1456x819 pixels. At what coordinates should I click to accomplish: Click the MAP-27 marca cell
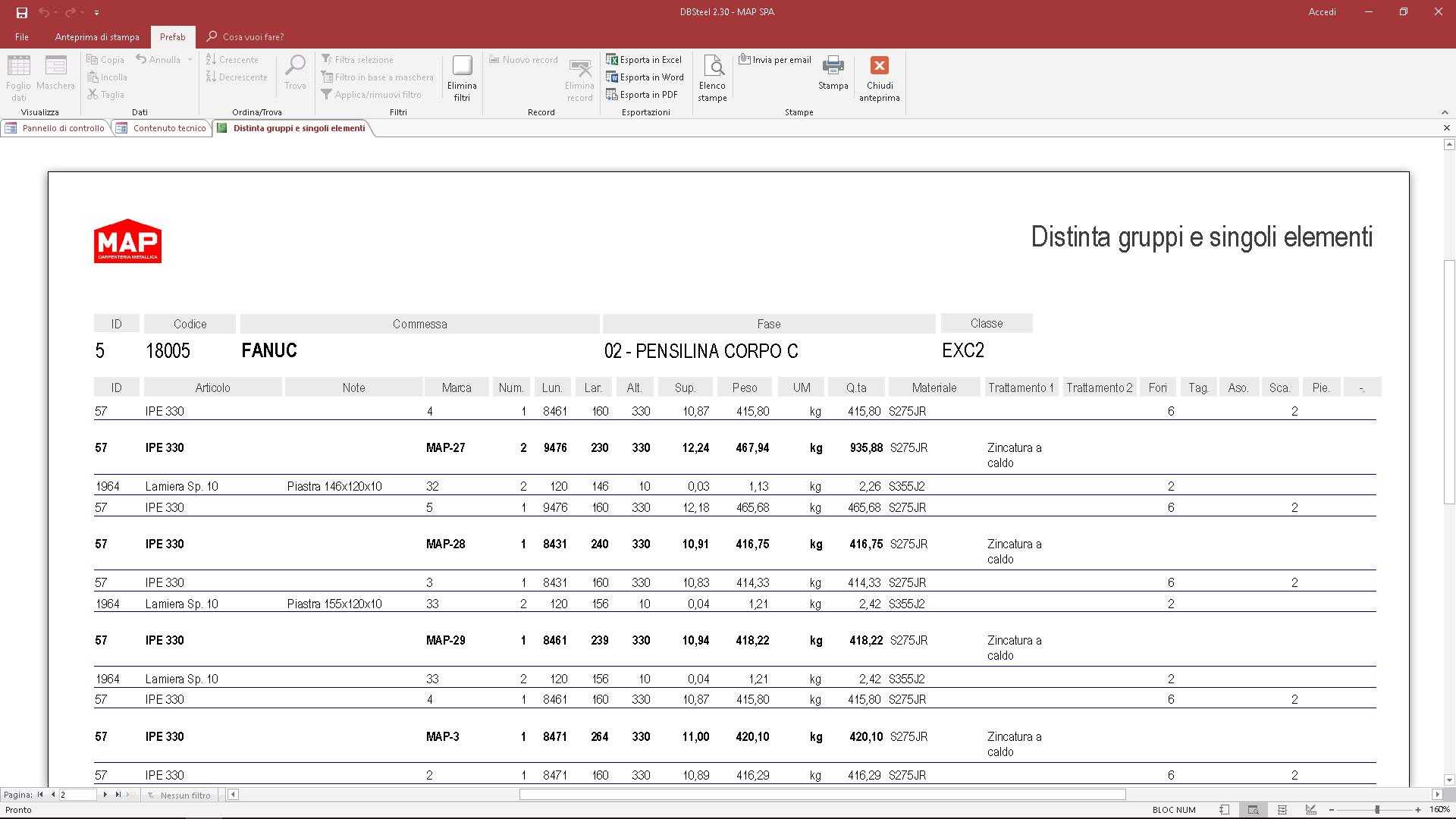pos(446,448)
